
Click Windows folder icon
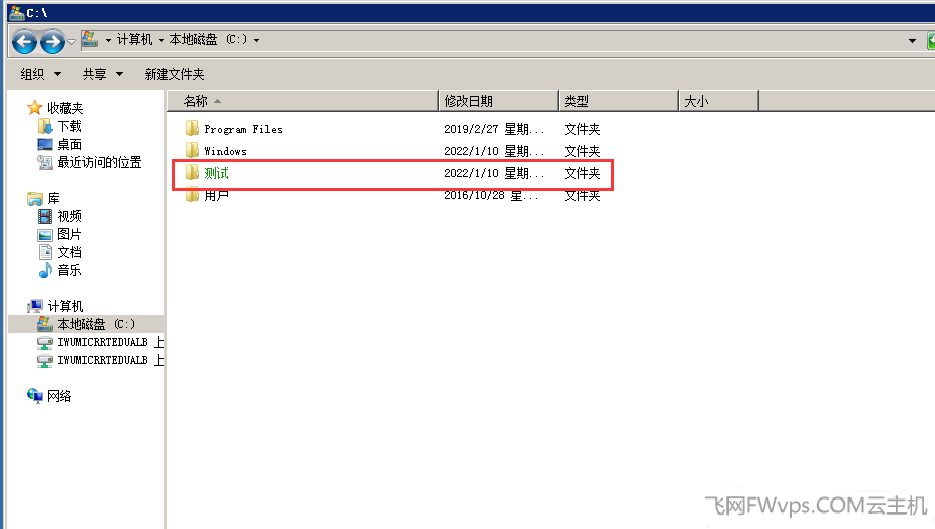192,150
